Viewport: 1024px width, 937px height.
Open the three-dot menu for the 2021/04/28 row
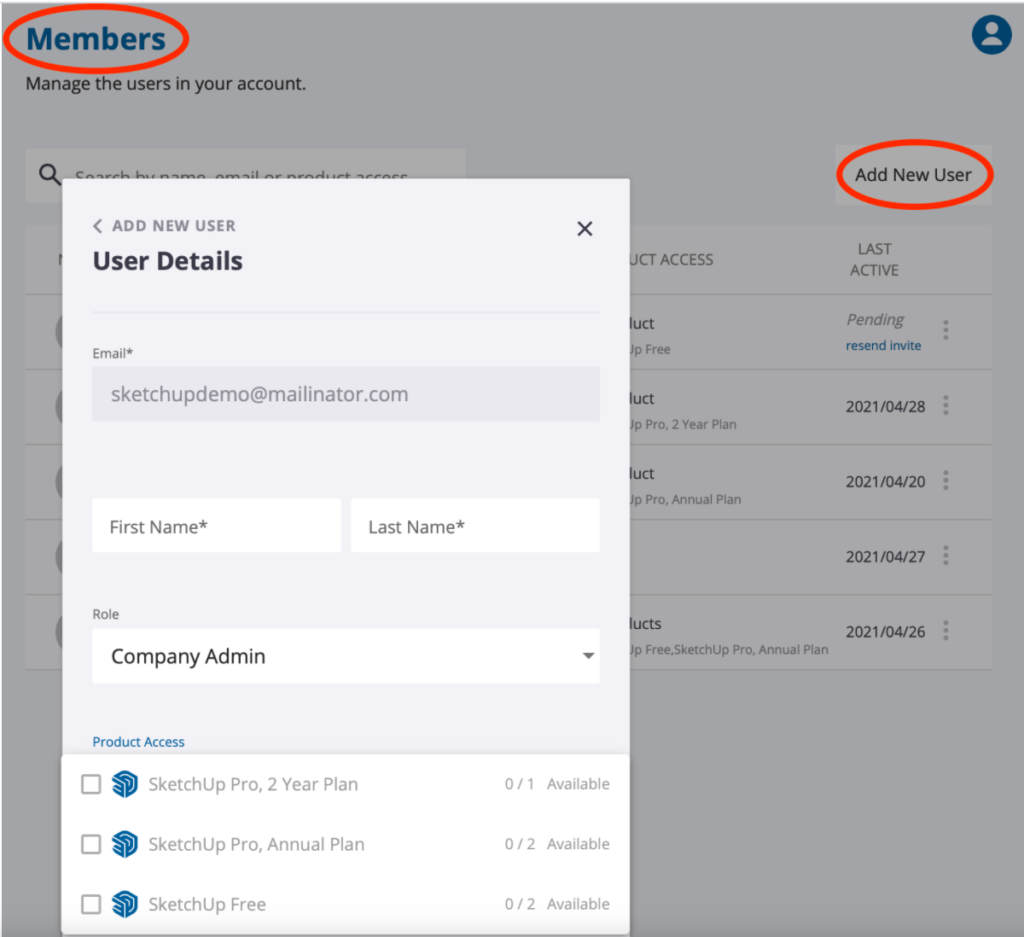pyautogui.click(x=945, y=405)
